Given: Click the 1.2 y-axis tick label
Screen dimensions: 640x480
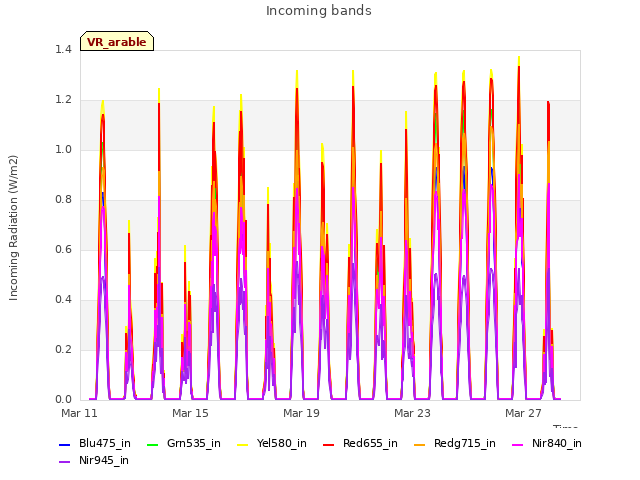Looking at the screenshot, I should (63, 100).
